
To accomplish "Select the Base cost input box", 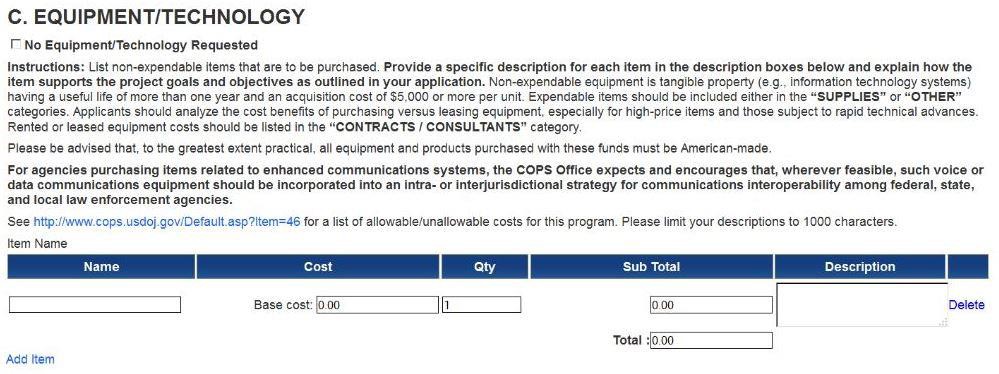I will 377,305.
